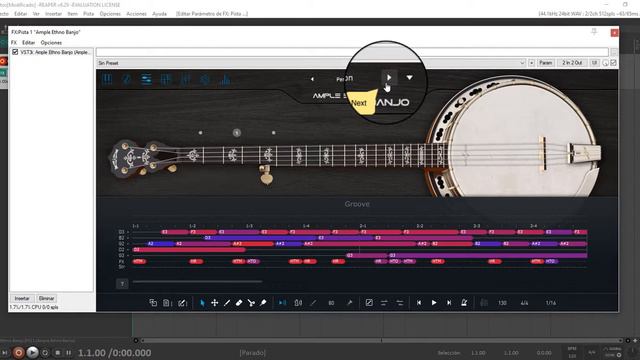This screenshot has width=640, height=360.
Task: Select the scissors split tool
Action: (x=251, y=302)
